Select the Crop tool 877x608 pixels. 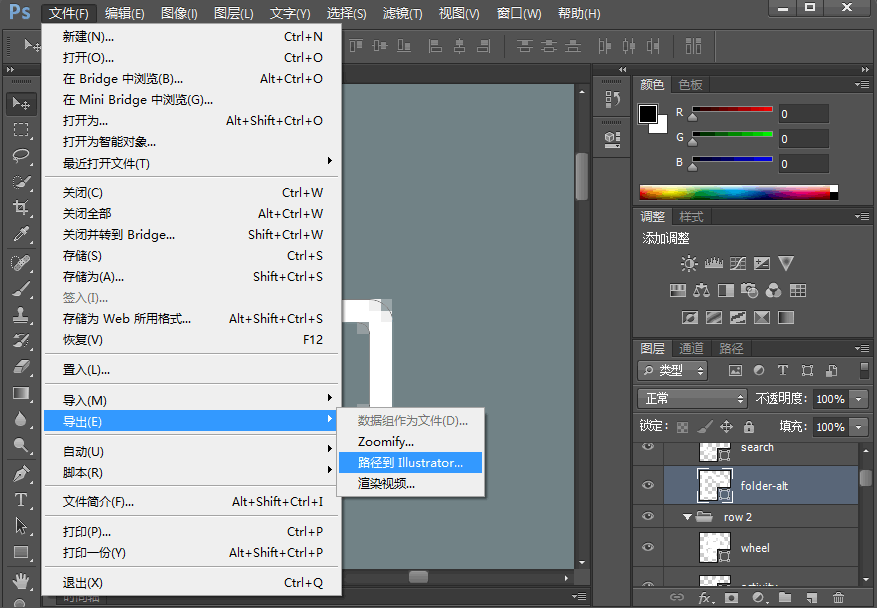21,207
